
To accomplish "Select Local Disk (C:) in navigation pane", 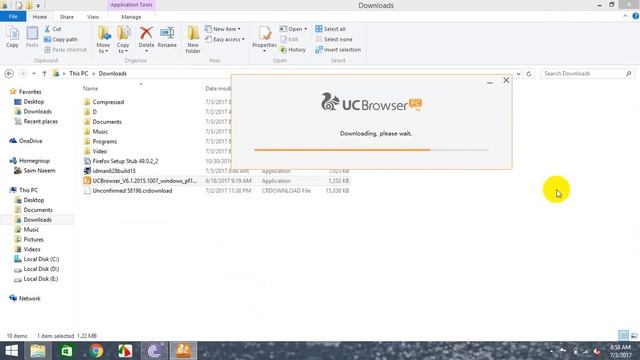I will [x=41, y=259].
